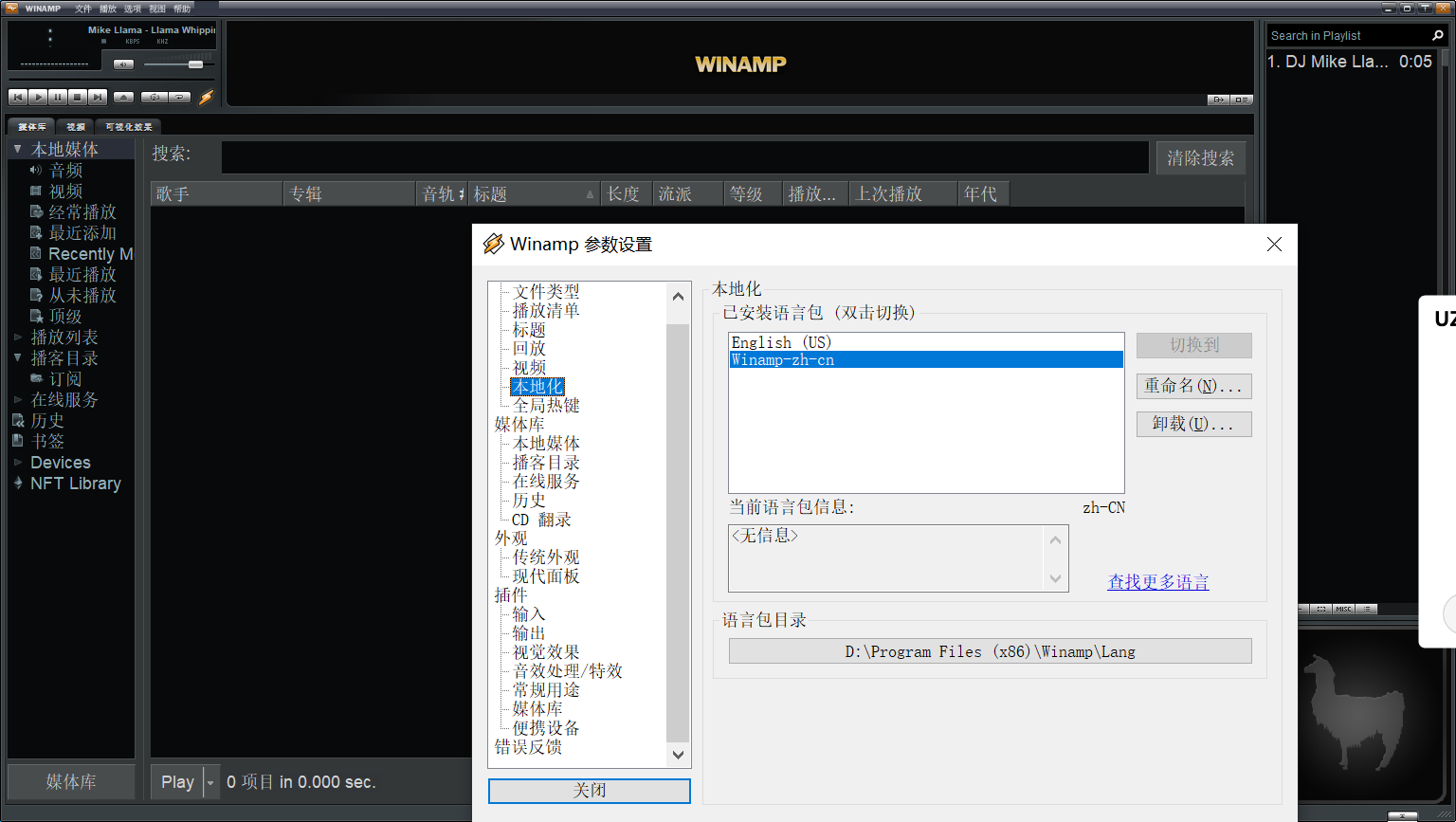Toggle shuffle playback button
The image size is (1456, 822).
(x=155, y=97)
